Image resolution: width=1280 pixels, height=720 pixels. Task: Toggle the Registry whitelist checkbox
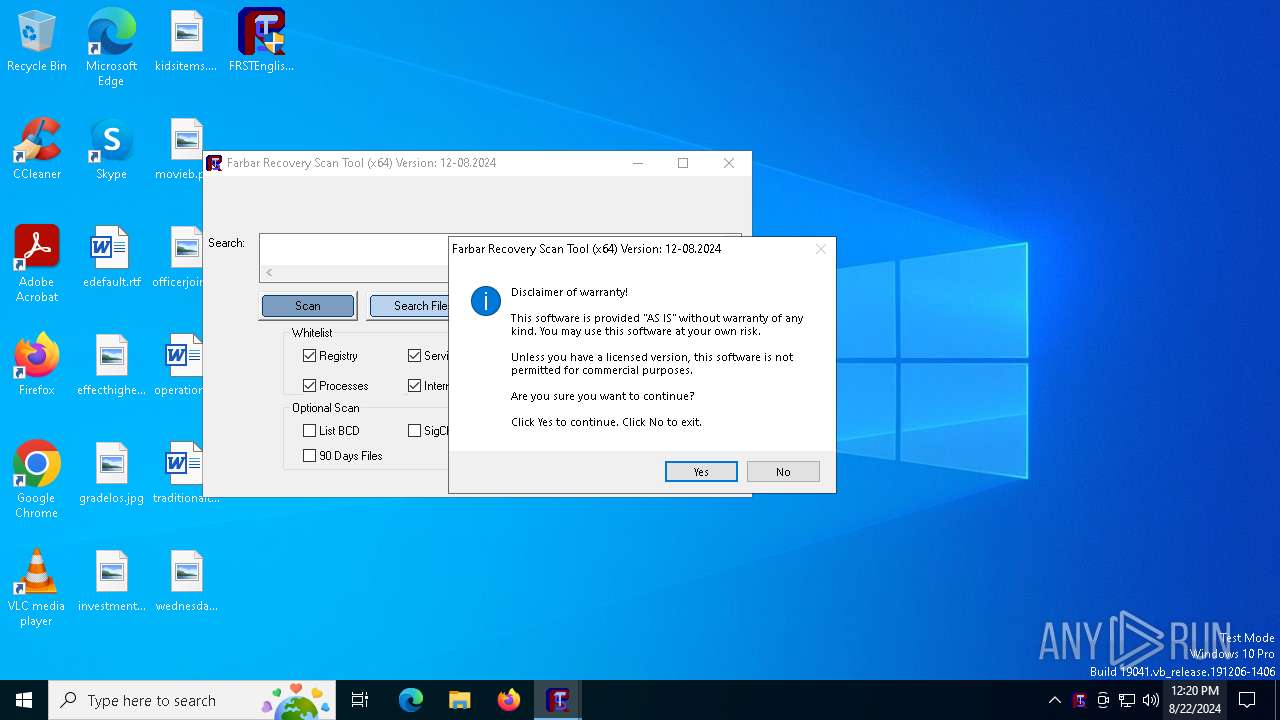310,356
